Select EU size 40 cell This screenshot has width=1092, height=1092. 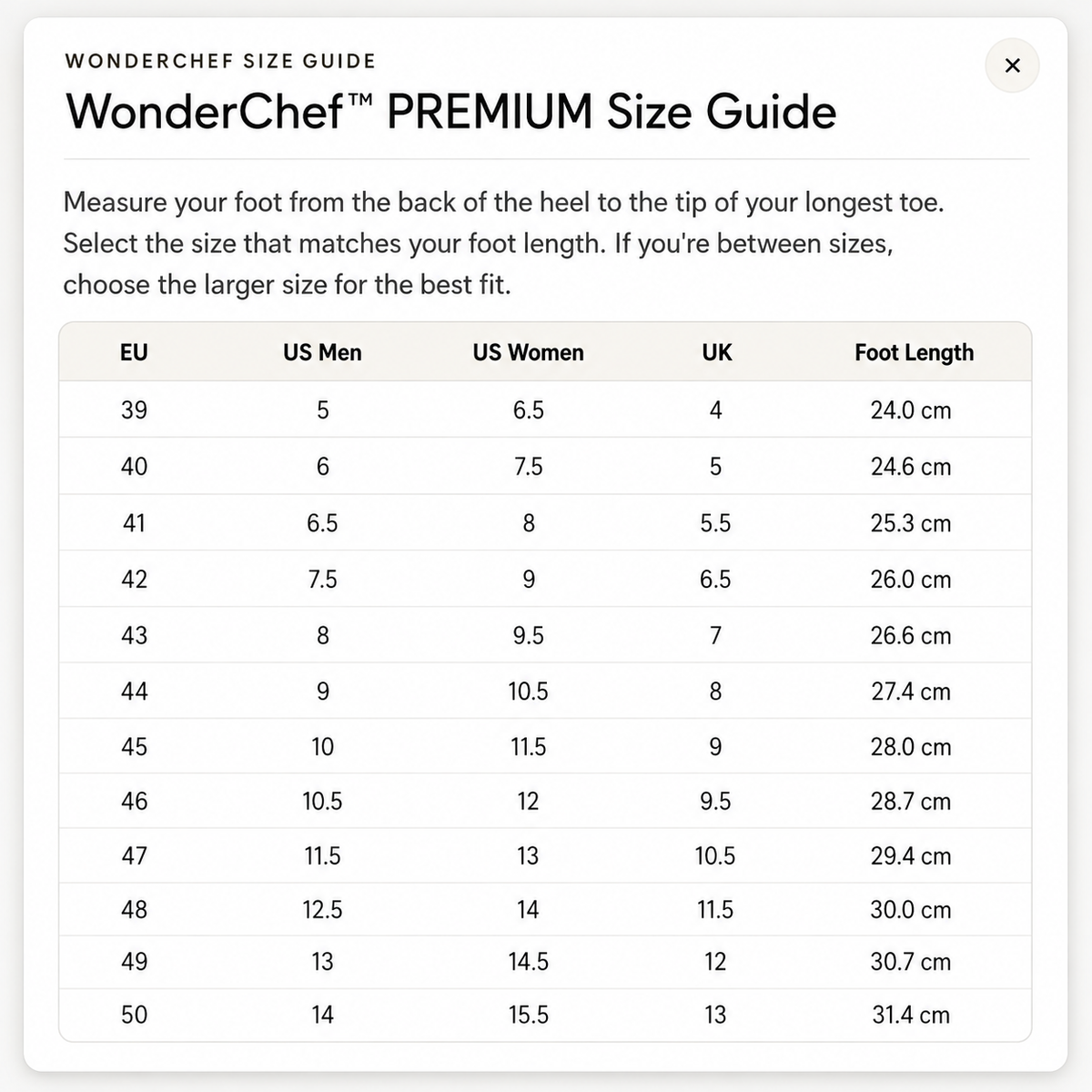pos(134,467)
